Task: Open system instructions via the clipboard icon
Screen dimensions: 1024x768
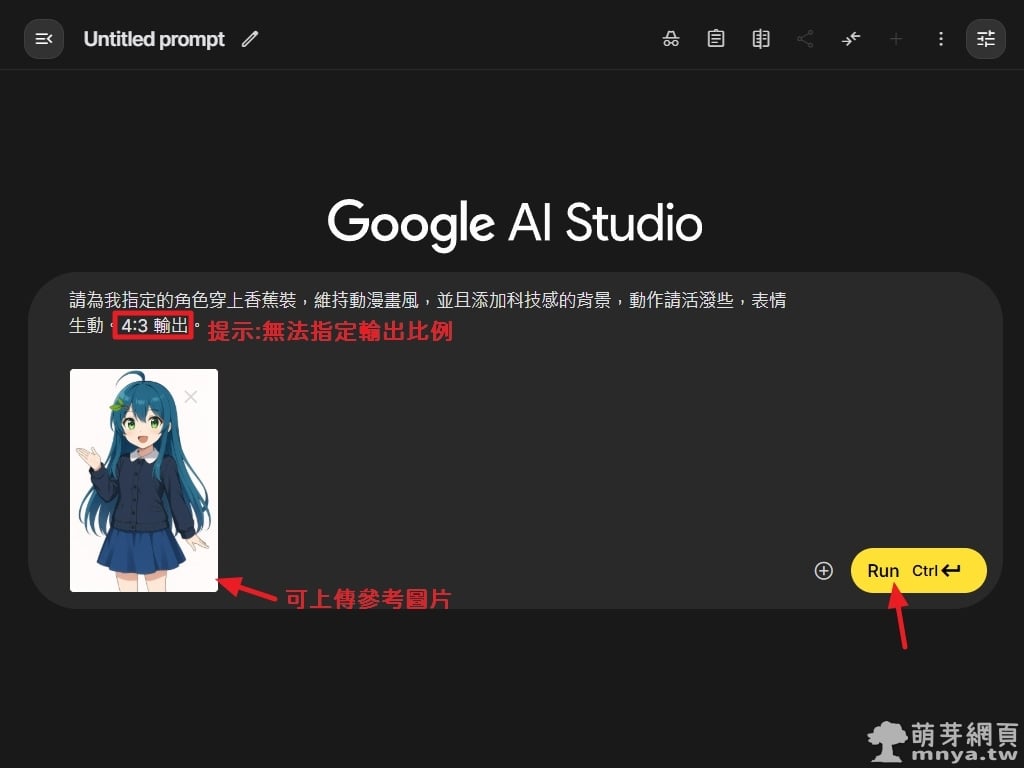Action: [716, 39]
